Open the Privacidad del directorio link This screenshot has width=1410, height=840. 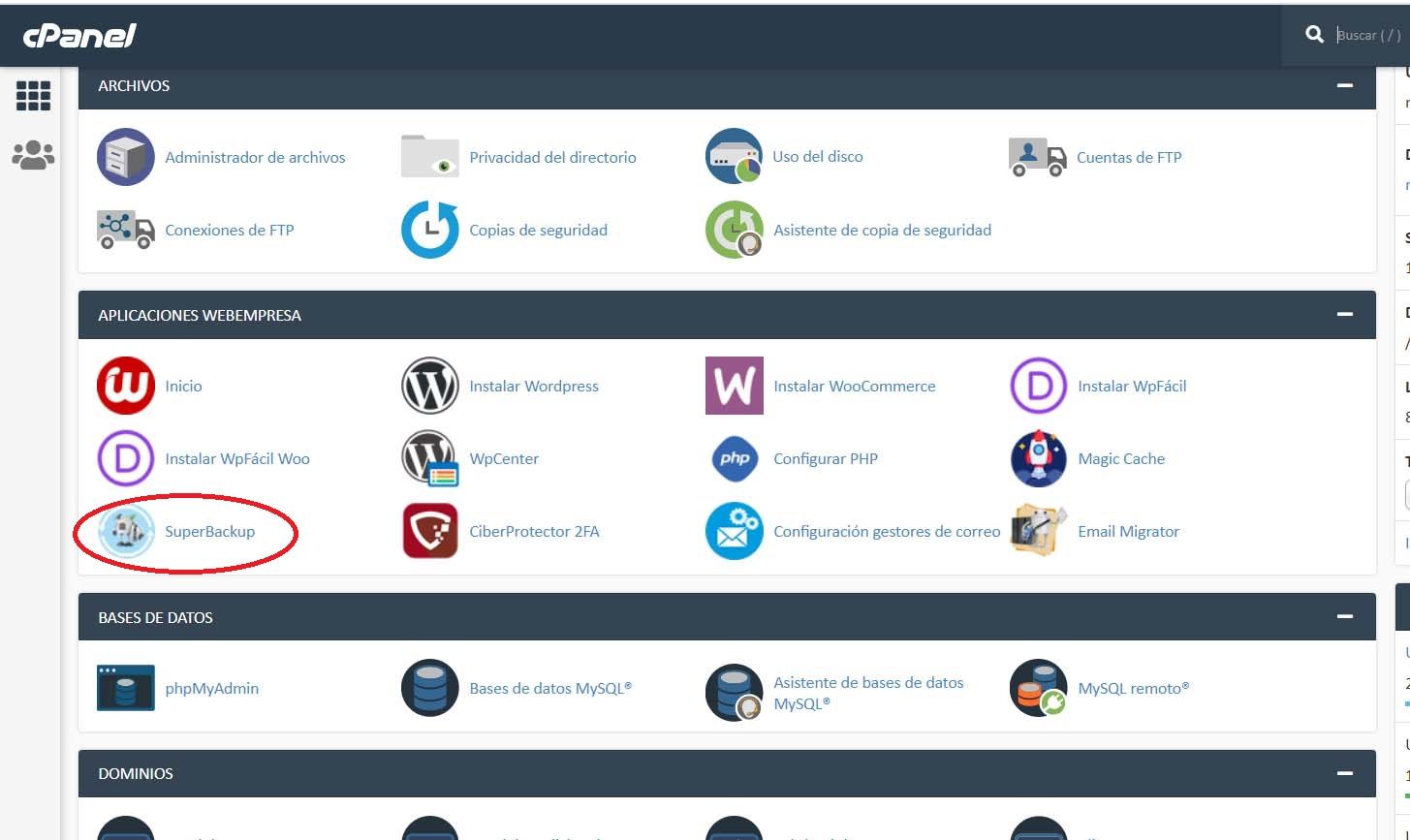[552, 157]
